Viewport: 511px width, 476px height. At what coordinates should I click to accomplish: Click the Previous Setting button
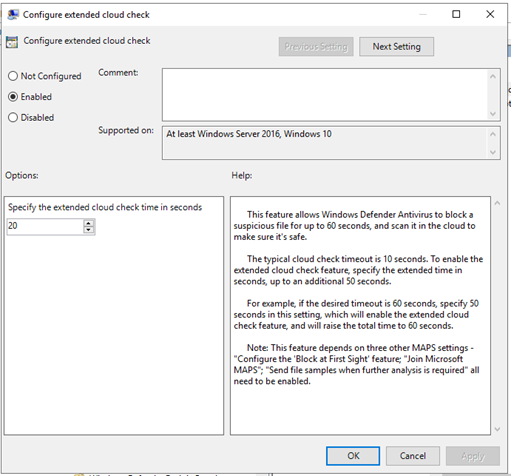coord(316,47)
